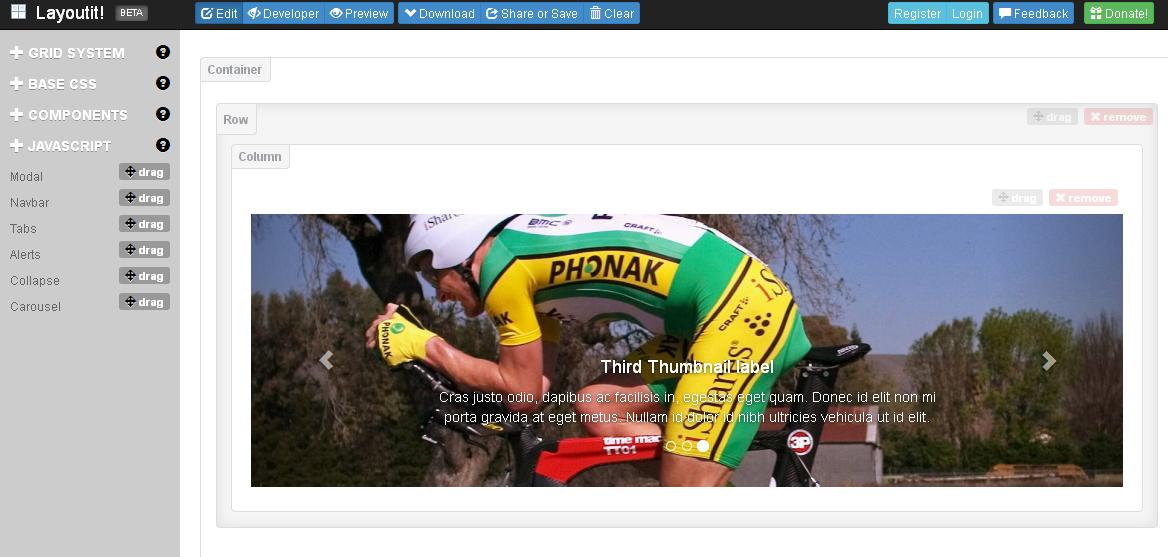This screenshot has width=1168, height=557.
Task: Click the drag handle for Alerts
Action: (145, 250)
